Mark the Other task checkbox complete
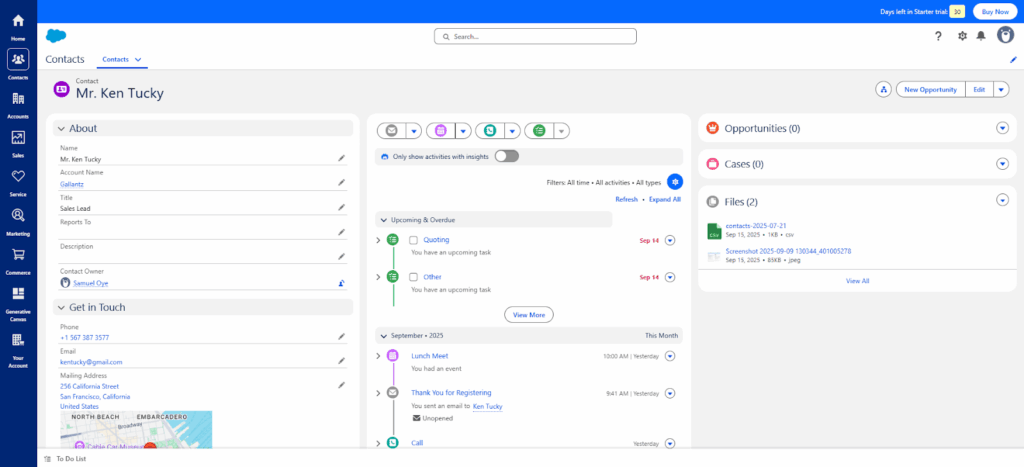The image size is (1024, 467). (414, 277)
